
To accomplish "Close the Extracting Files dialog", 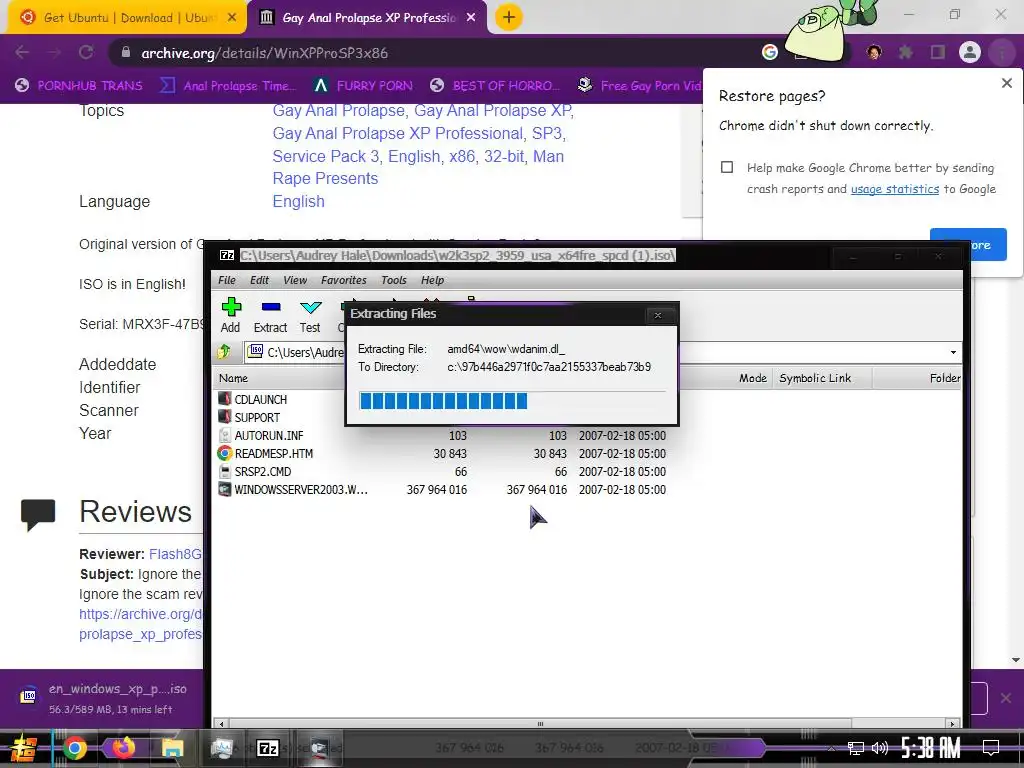I will tap(658, 315).
